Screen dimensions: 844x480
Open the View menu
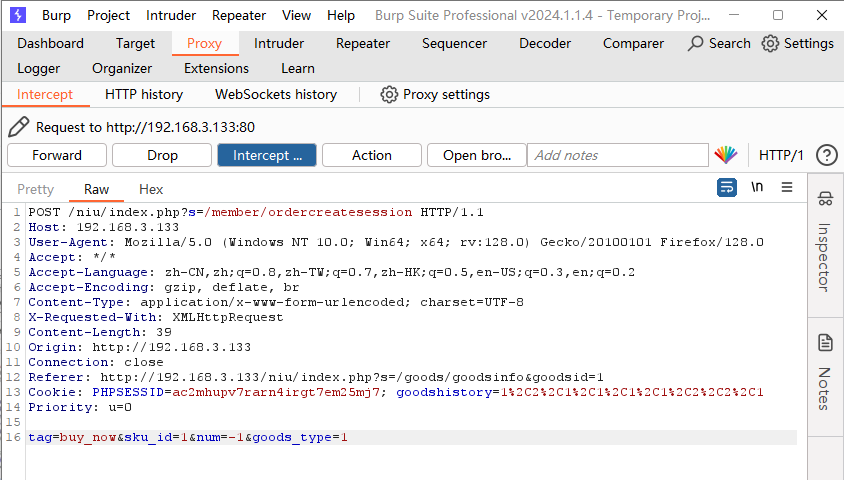297,15
